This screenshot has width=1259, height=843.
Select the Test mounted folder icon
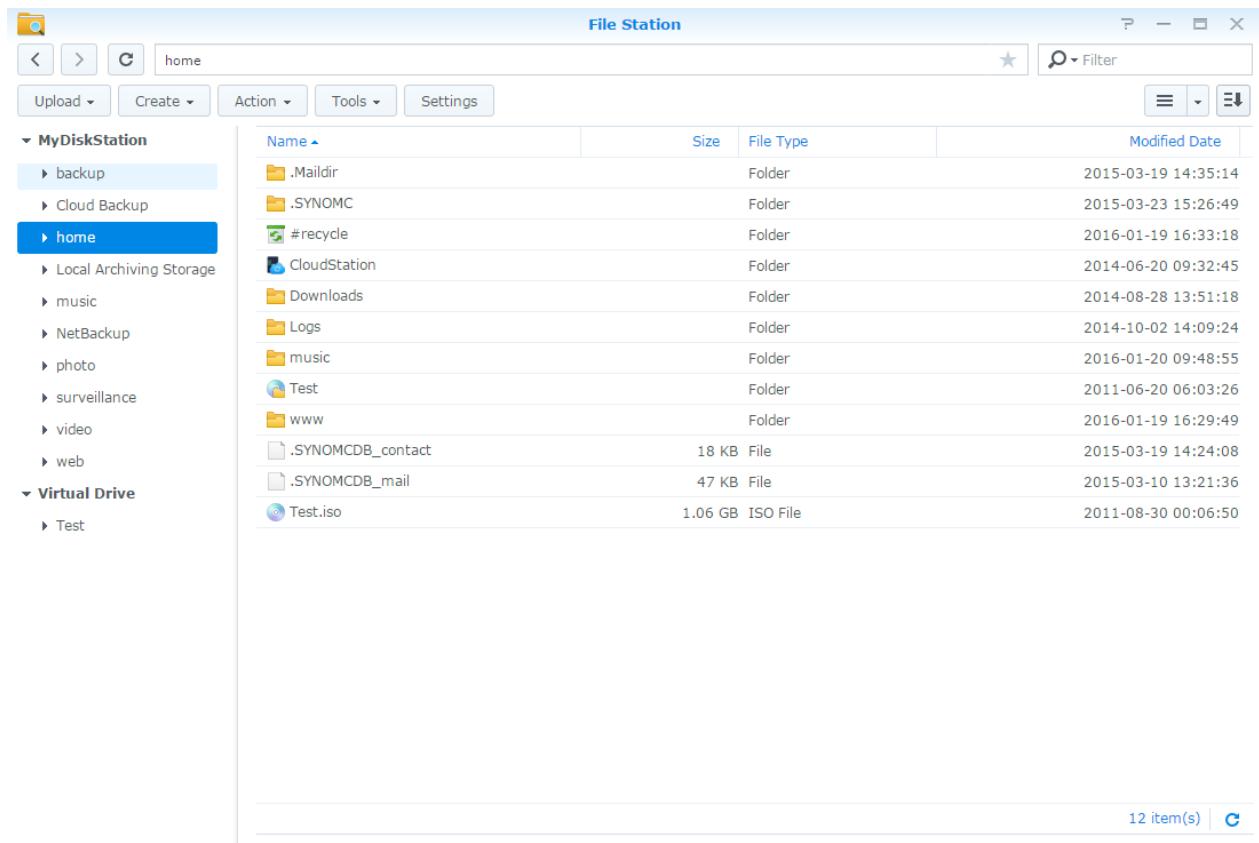click(x=276, y=390)
